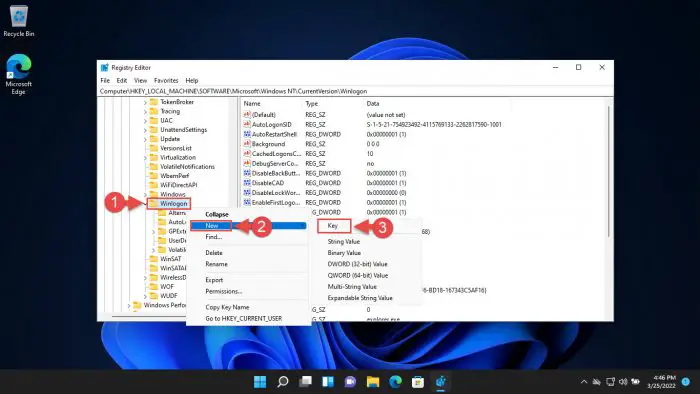
Task: Open taskbar Search magnifier
Action: [283, 382]
